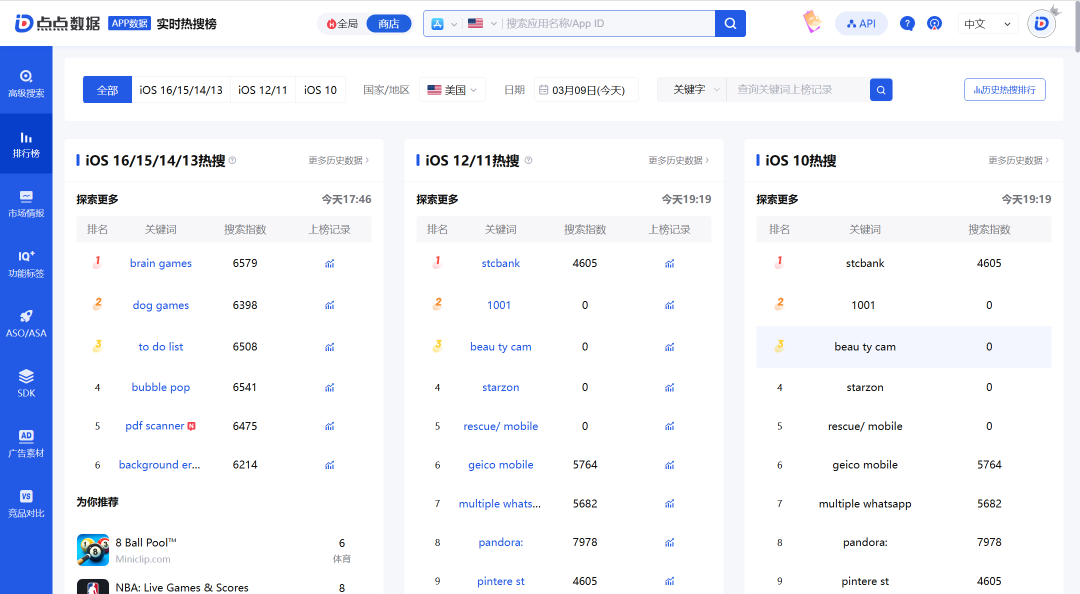View chart record for brain games
This screenshot has height=594, width=1080.
point(330,263)
